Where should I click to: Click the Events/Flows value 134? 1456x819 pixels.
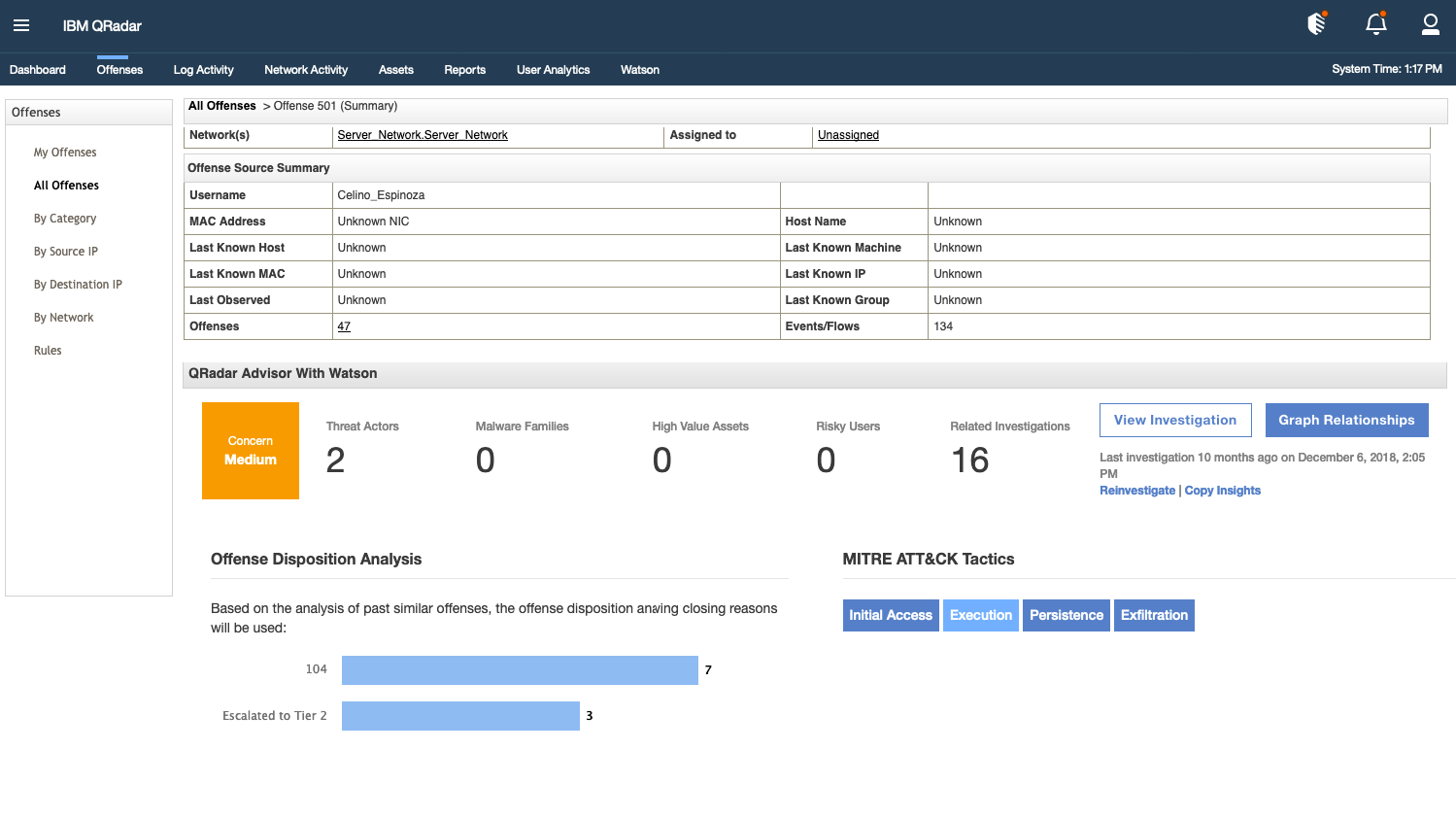943,326
